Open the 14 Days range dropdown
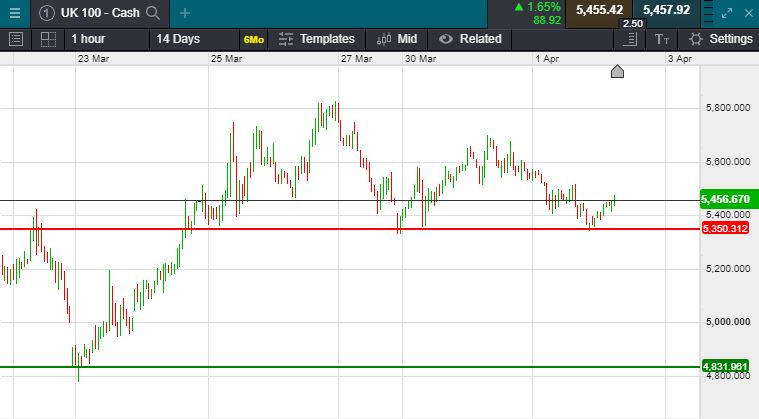Image resolution: width=759 pixels, height=419 pixels. (195, 39)
